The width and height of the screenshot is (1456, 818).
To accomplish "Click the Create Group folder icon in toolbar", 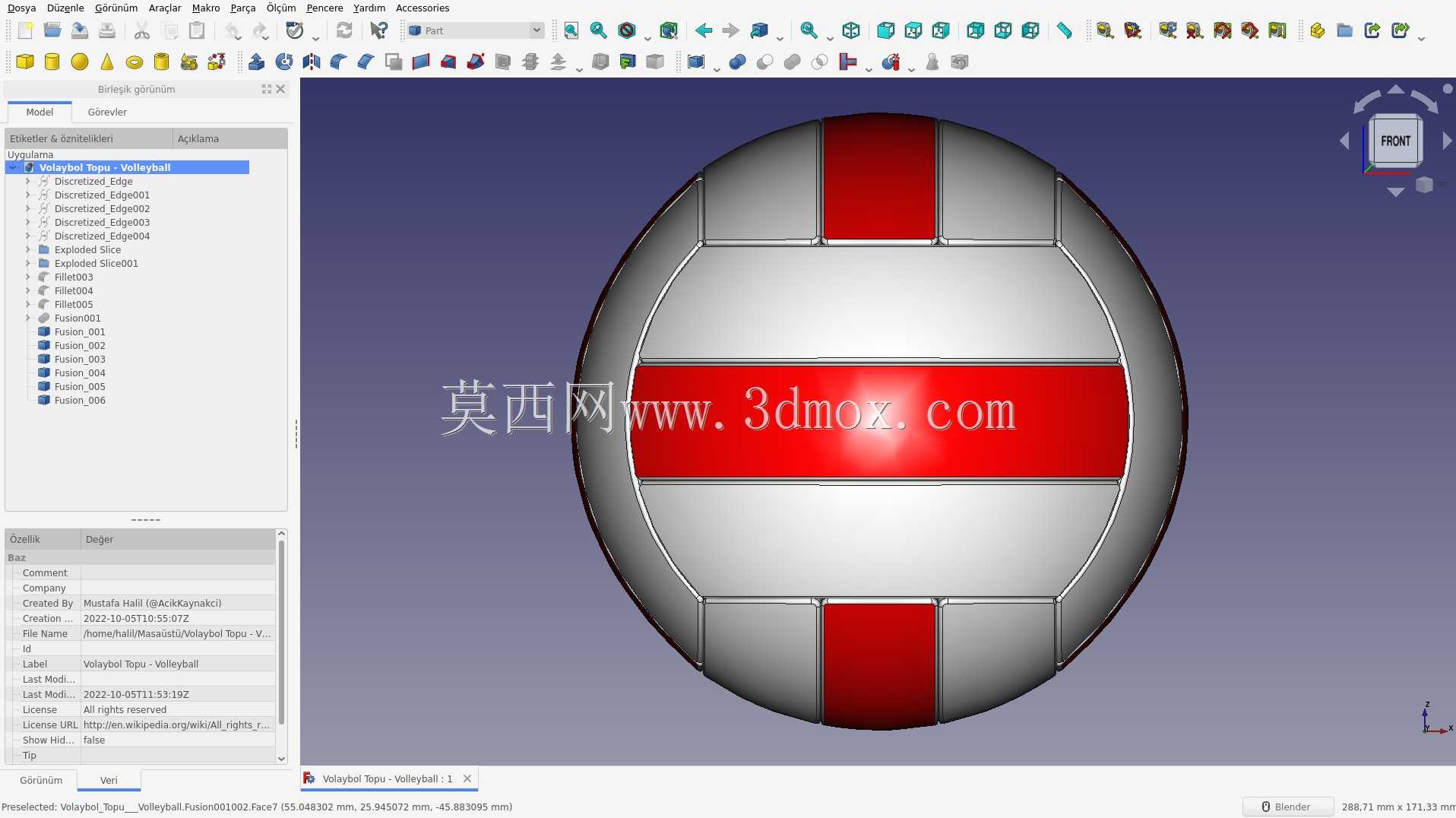I will coord(1345,30).
